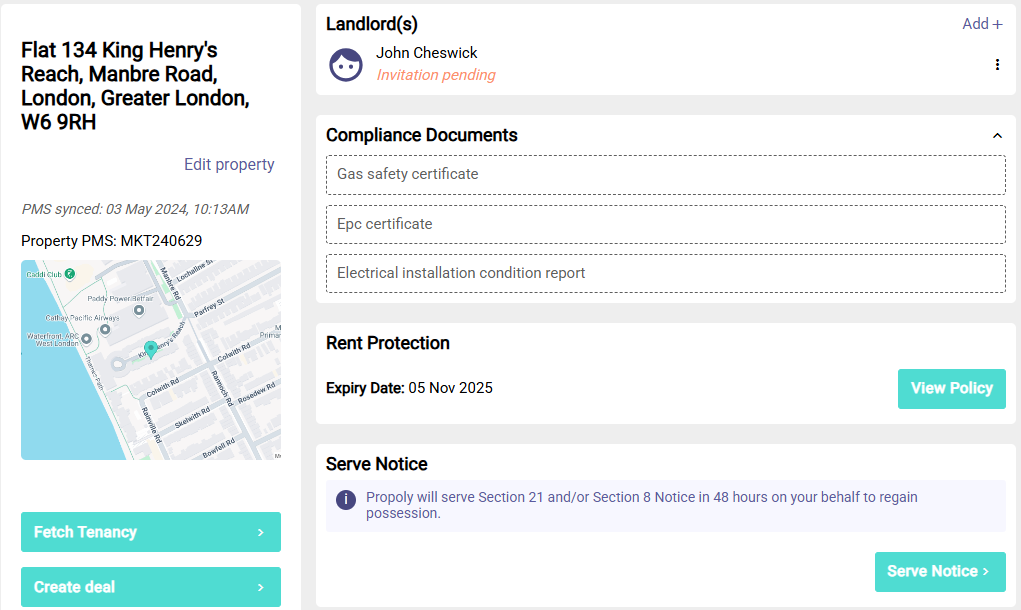Select the Waterfront ARC West London marker
The image size is (1021, 610).
click(x=87, y=339)
